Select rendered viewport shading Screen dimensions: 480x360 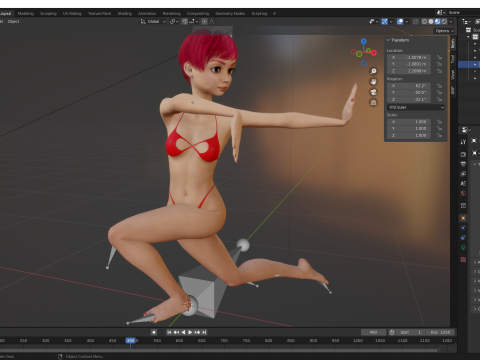pyautogui.click(x=444, y=22)
